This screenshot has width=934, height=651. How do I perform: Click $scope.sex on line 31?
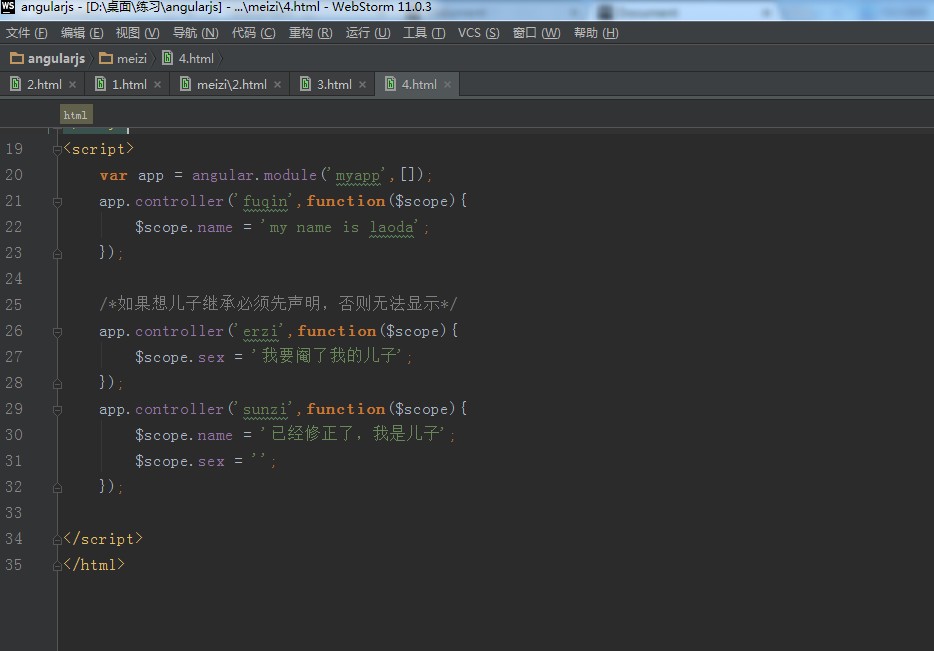click(180, 461)
